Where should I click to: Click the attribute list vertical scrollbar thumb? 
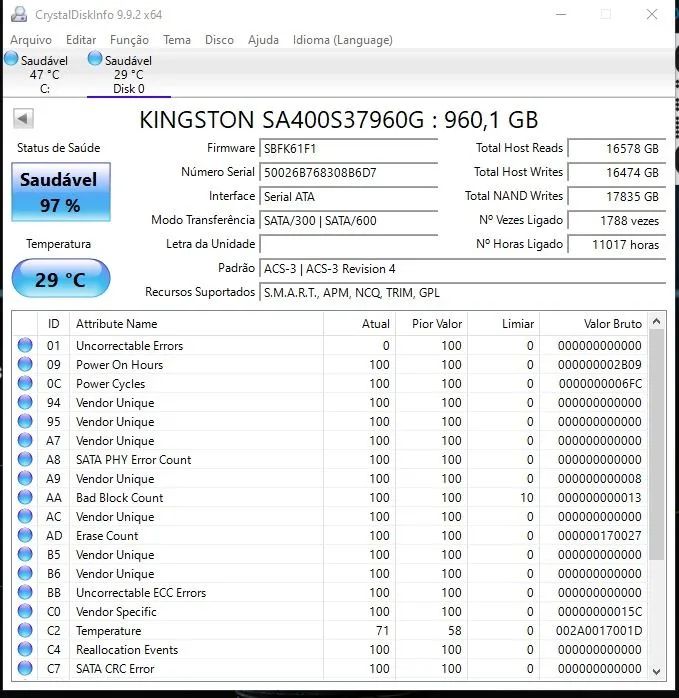pyautogui.click(x=656, y=444)
